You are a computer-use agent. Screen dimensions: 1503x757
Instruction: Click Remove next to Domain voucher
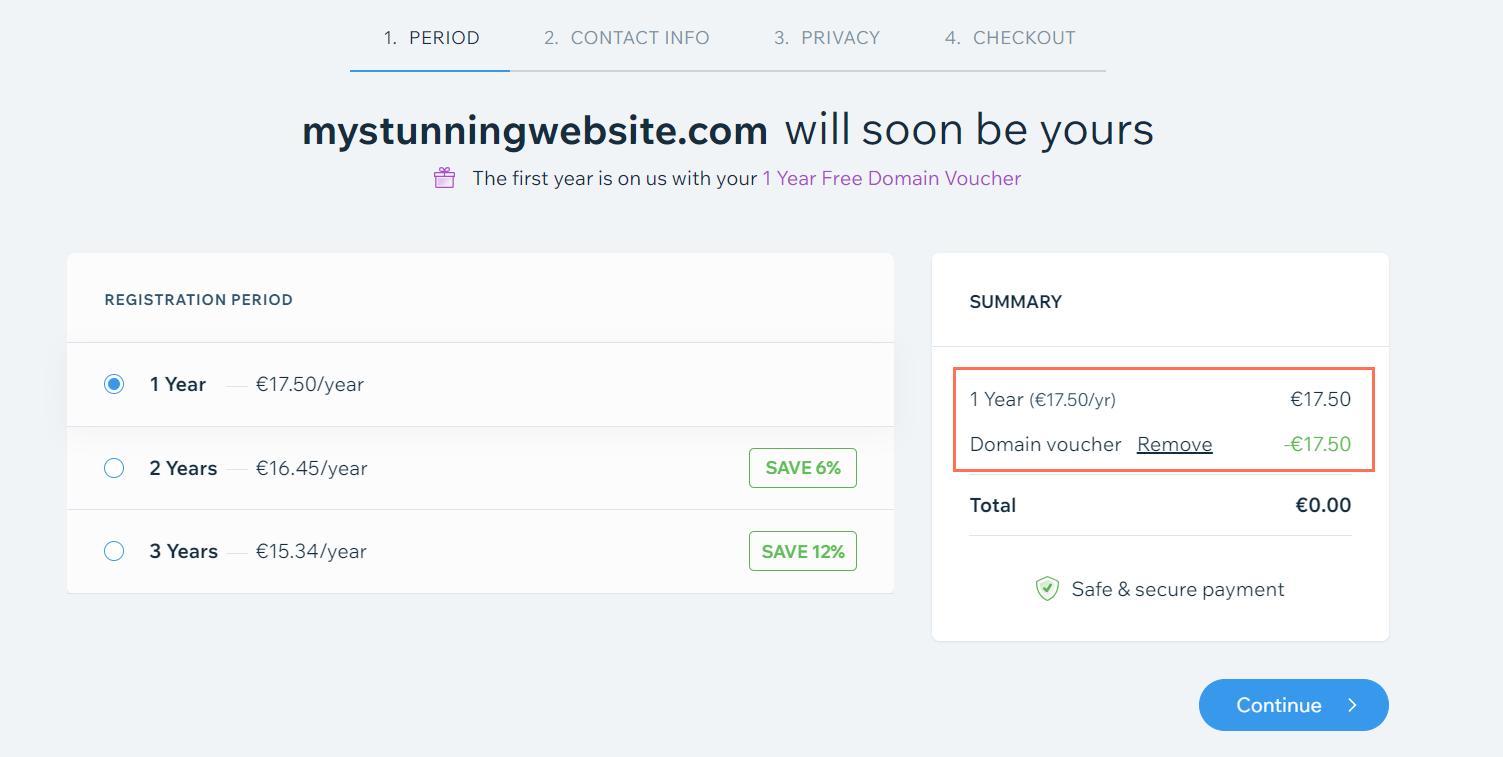pos(1174,444)
